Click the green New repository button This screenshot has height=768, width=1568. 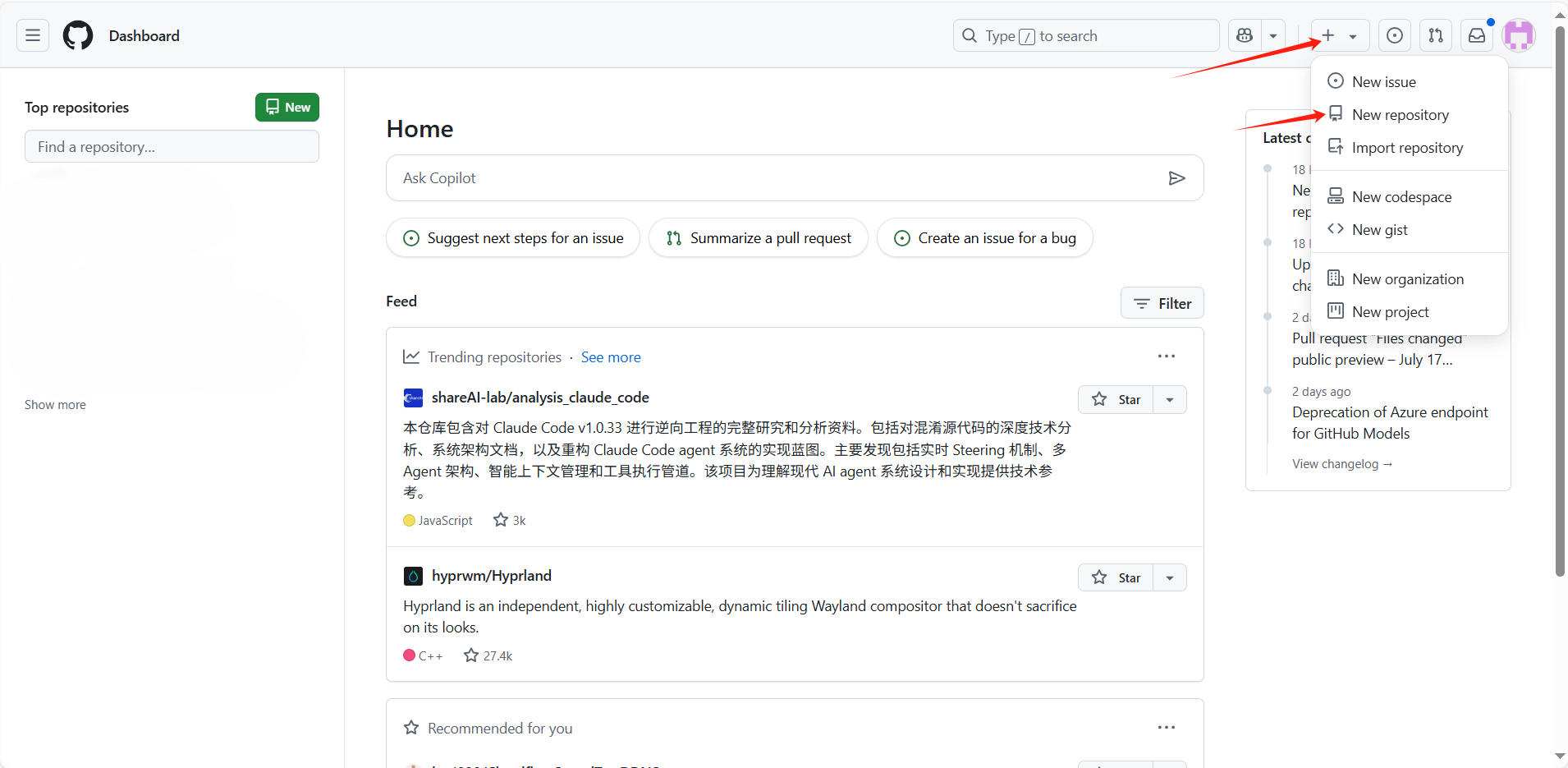pyautogui.click(x=287, y=108)
